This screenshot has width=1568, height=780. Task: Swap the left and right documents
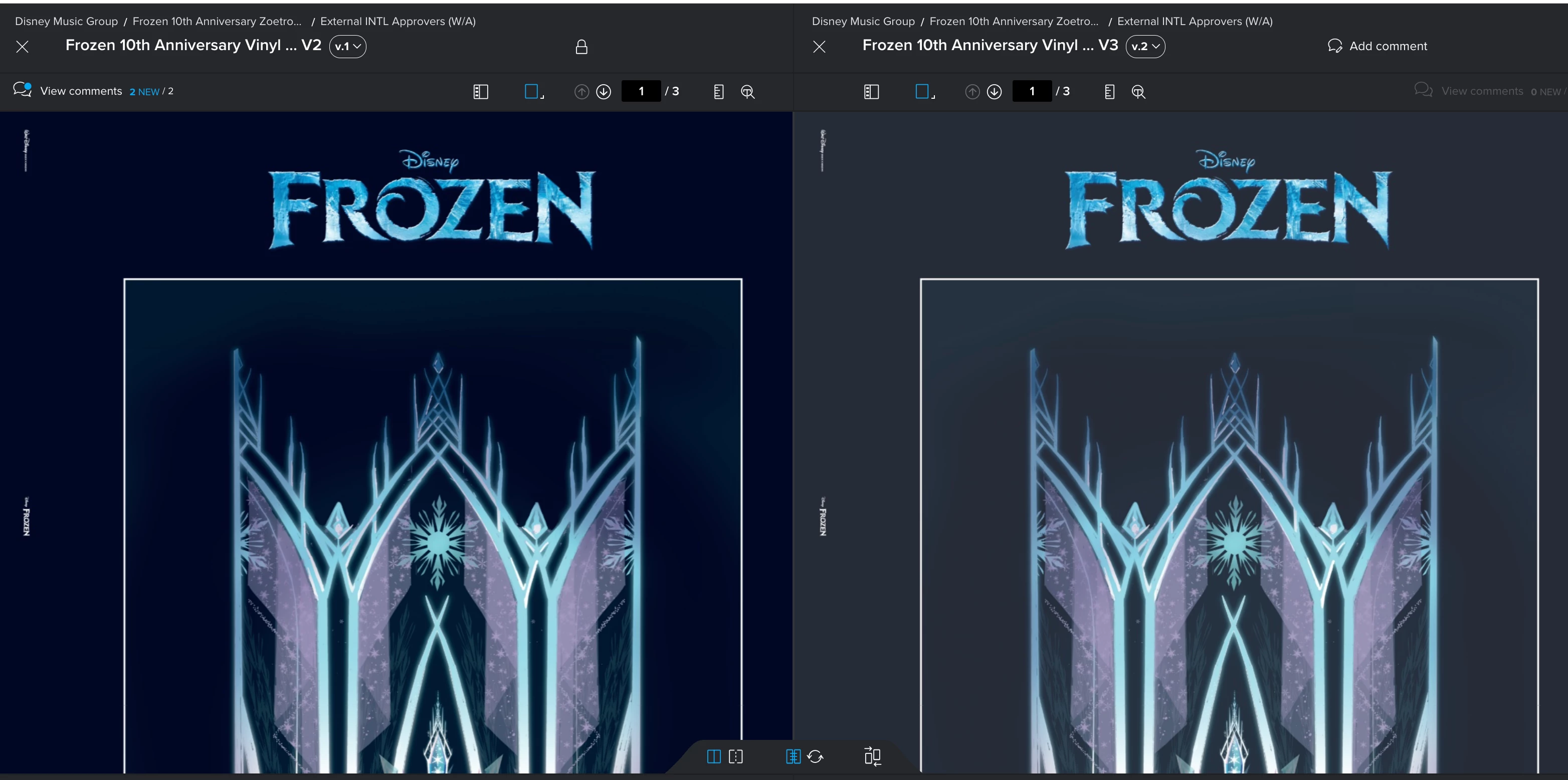[x=872, y=757]
